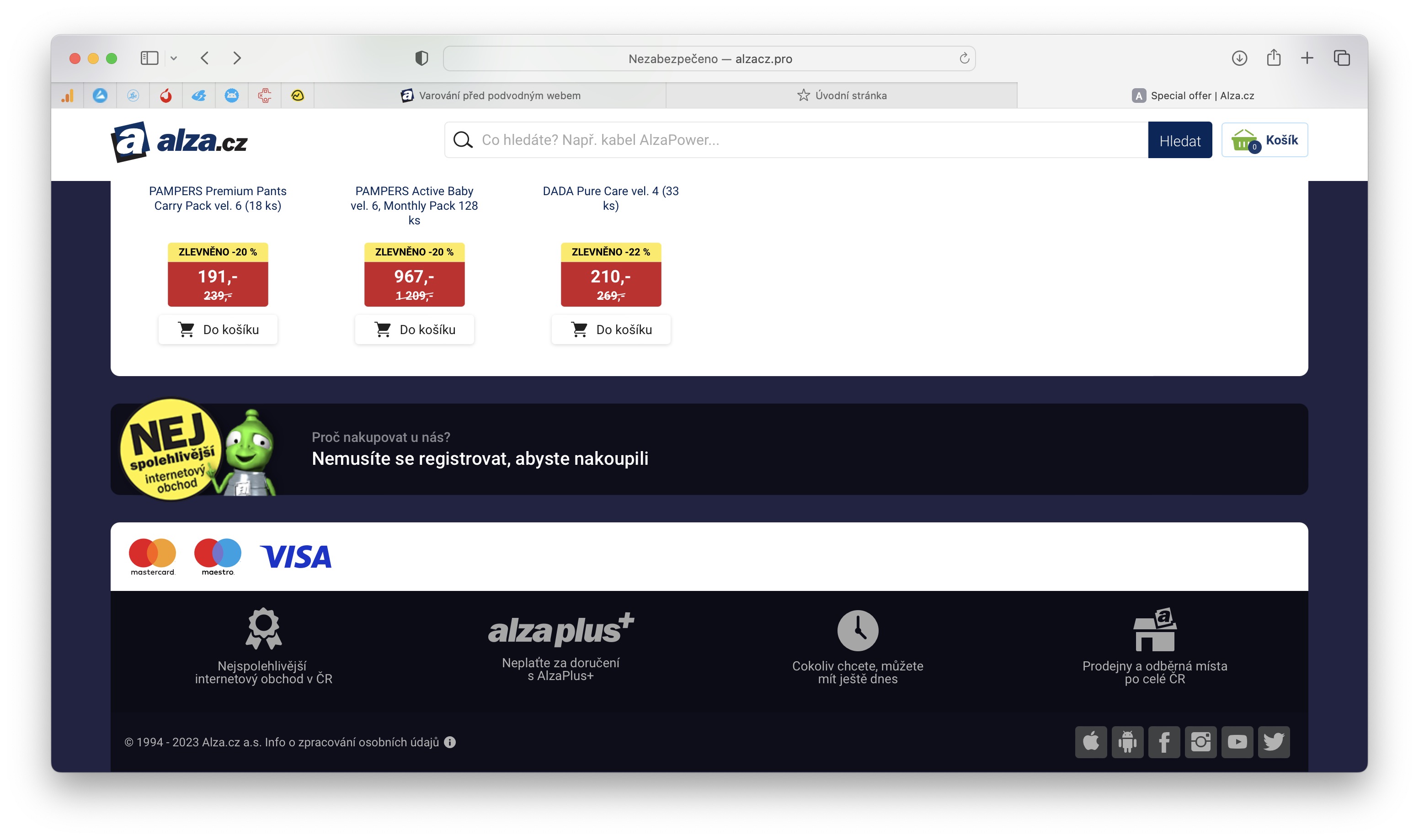Focus the product search field
This screenshot has width=1419, height=840.
tap(796, 140)
